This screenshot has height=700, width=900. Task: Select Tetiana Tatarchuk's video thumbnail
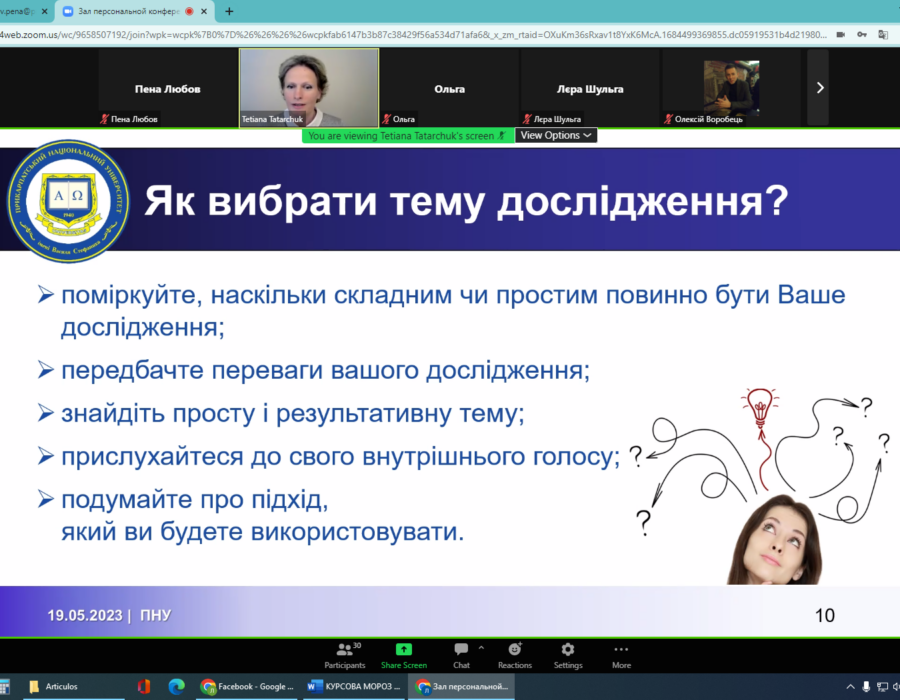tap(309, 88)
